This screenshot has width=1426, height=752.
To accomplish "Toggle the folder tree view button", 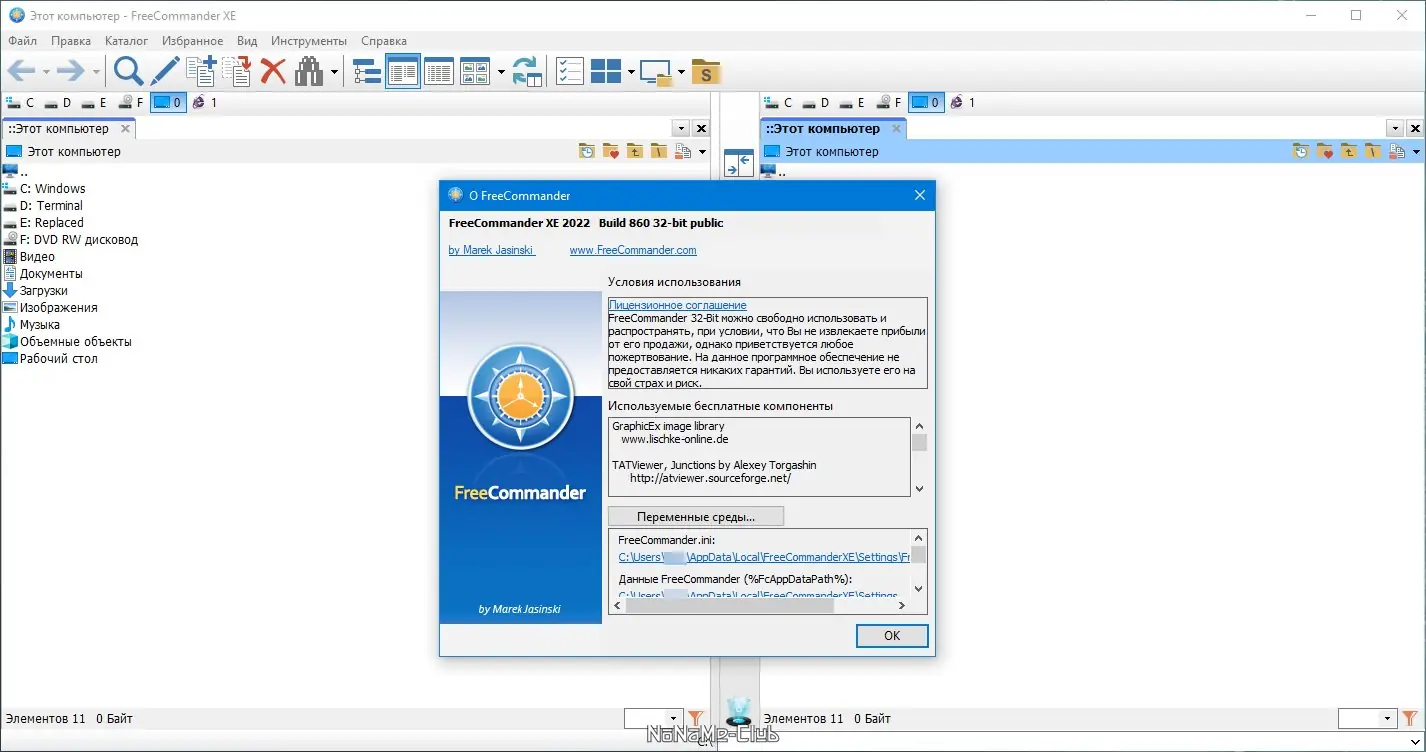I will pos(367,71).
